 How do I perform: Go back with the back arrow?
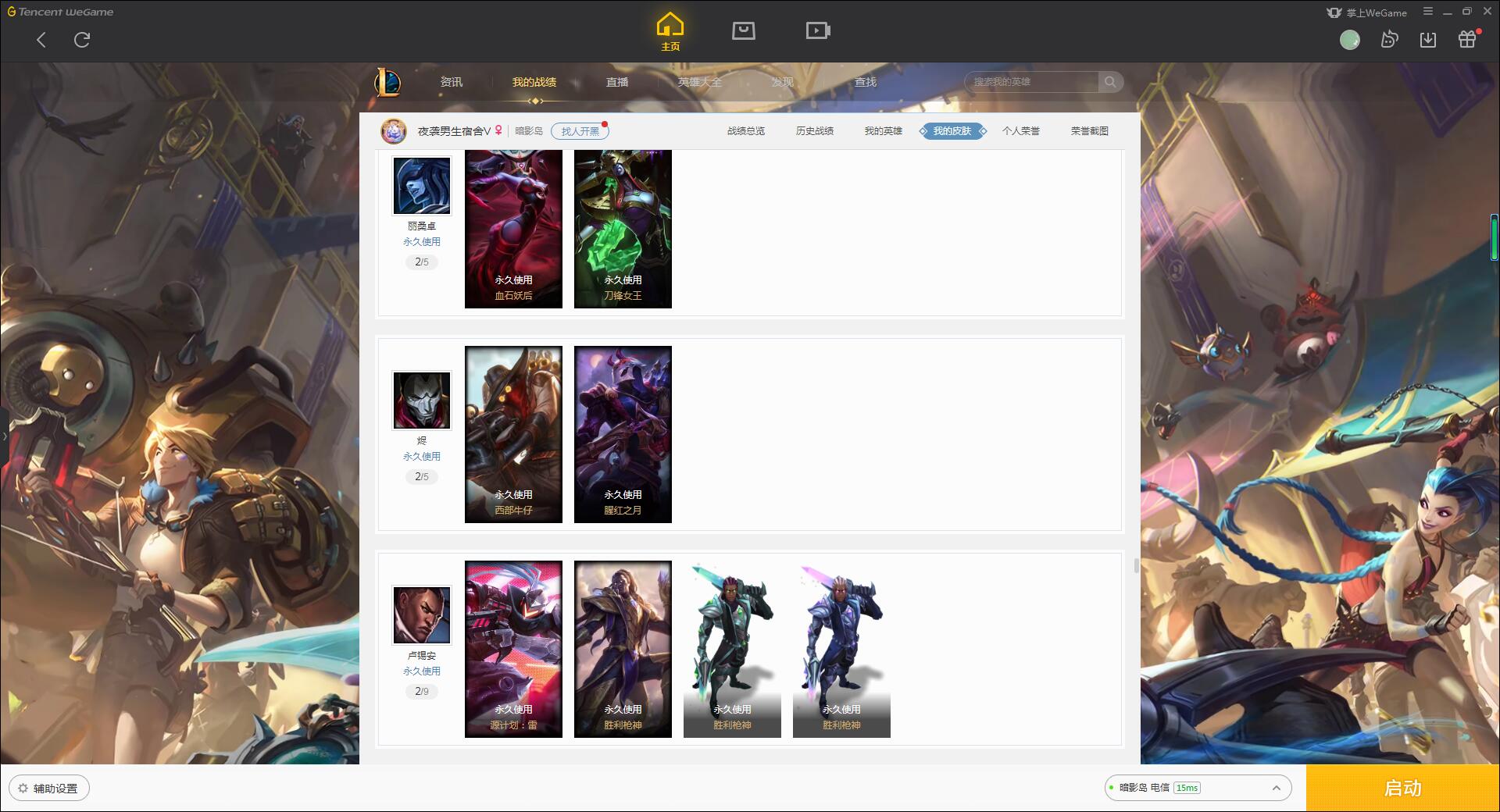tap(41, 40)
